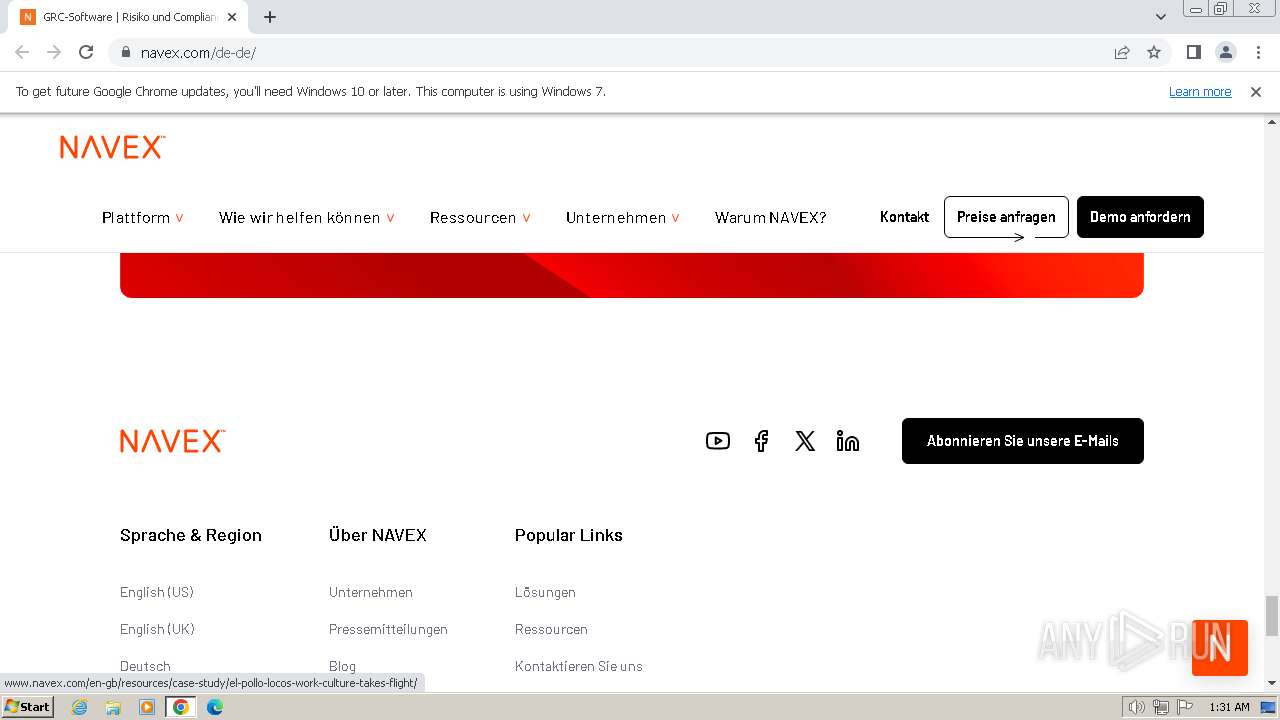This screenshot has width=1280, height=720.
Task: Reload the current page
Action: 86,52
